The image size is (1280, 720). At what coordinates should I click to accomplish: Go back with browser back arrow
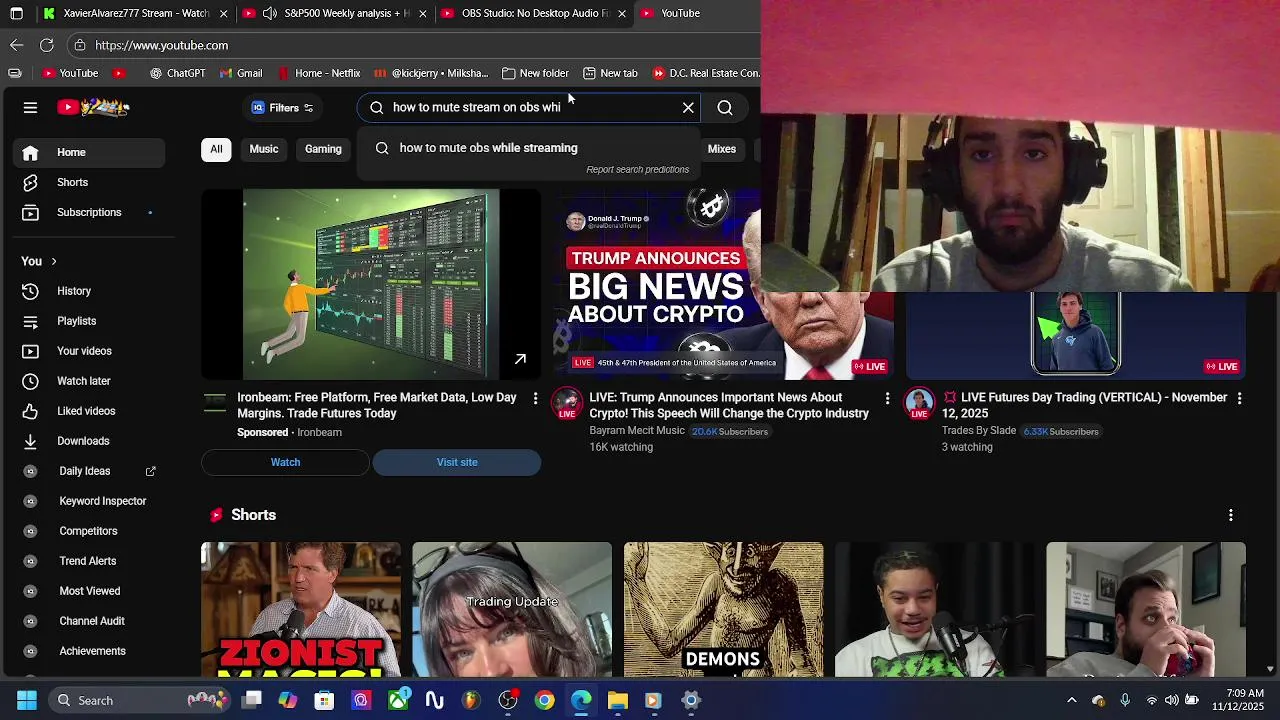pyautogui.click(x=16, y=45)
